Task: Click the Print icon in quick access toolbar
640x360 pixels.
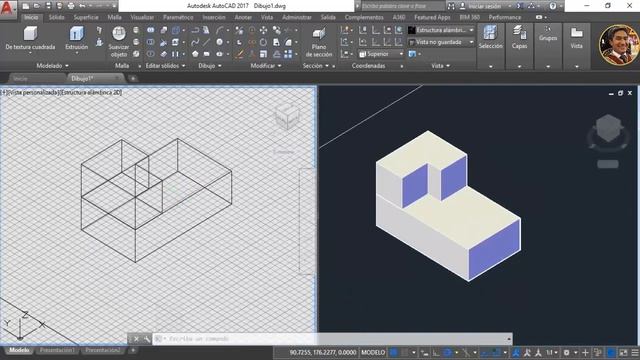Action: click(71, 6)
